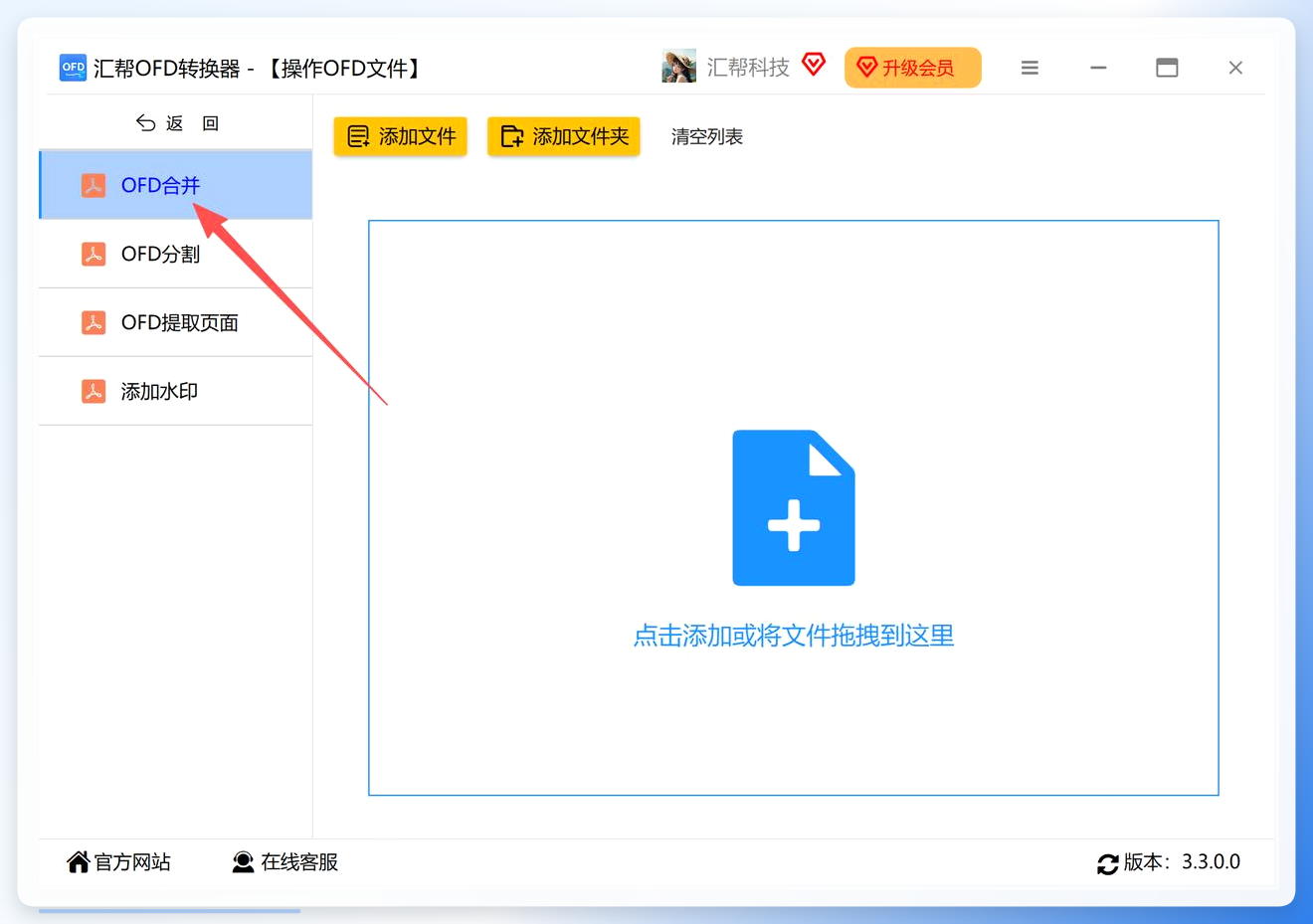Open the OFD提取页面 sidebar item
Screen dimensions: 1313x924
click(175, 322)
